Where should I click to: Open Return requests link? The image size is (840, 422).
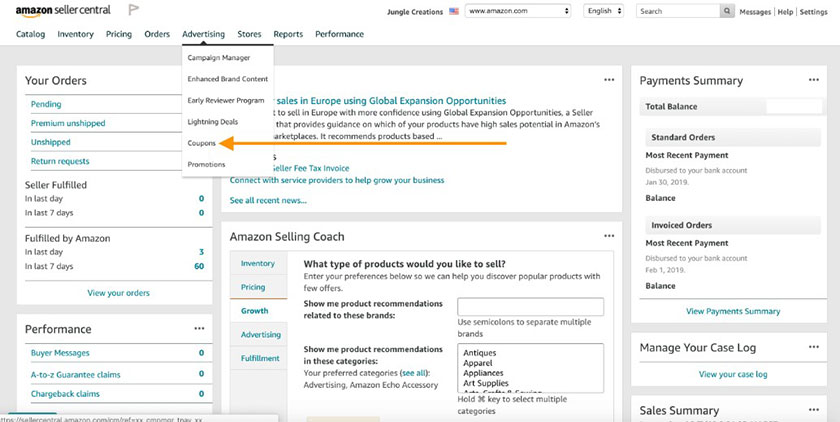coord(60,161)
